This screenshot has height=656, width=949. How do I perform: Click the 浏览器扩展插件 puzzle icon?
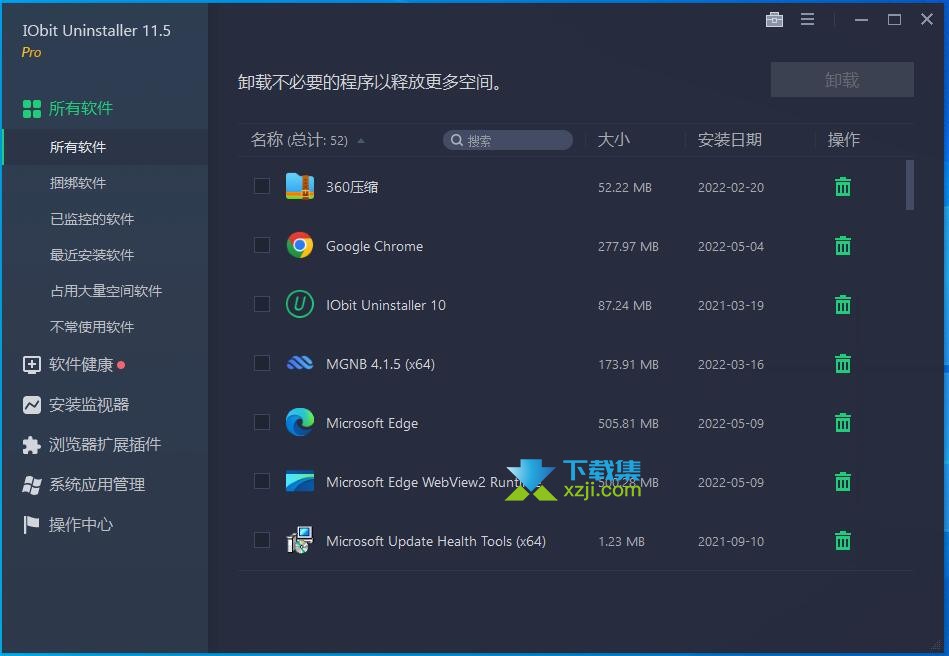[x=31, y=445]
